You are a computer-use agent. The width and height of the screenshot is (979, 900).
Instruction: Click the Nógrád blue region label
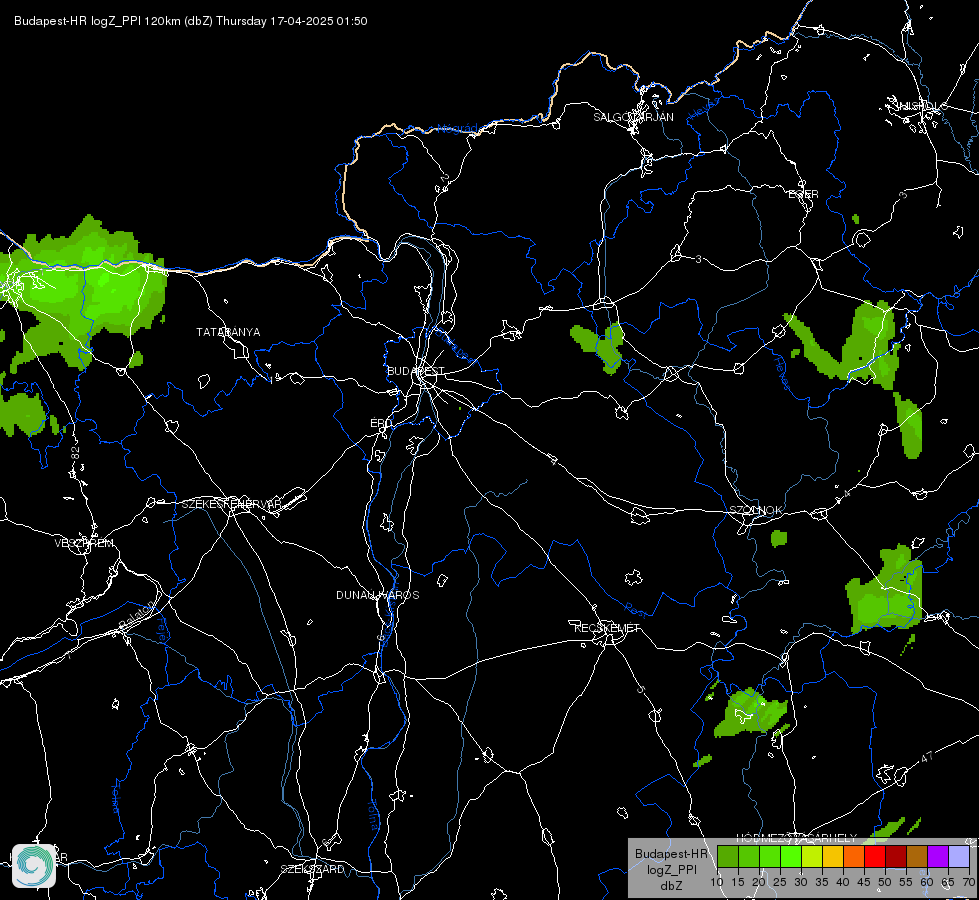coord(457,129)
